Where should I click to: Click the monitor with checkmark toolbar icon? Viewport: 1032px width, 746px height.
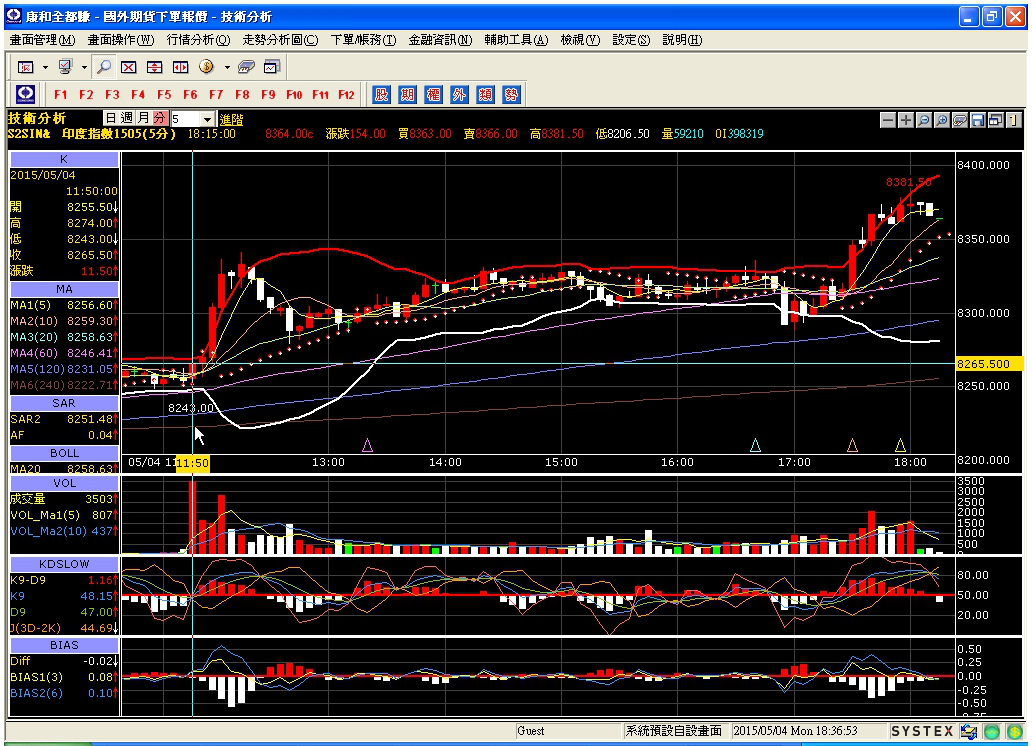[65, 67]
